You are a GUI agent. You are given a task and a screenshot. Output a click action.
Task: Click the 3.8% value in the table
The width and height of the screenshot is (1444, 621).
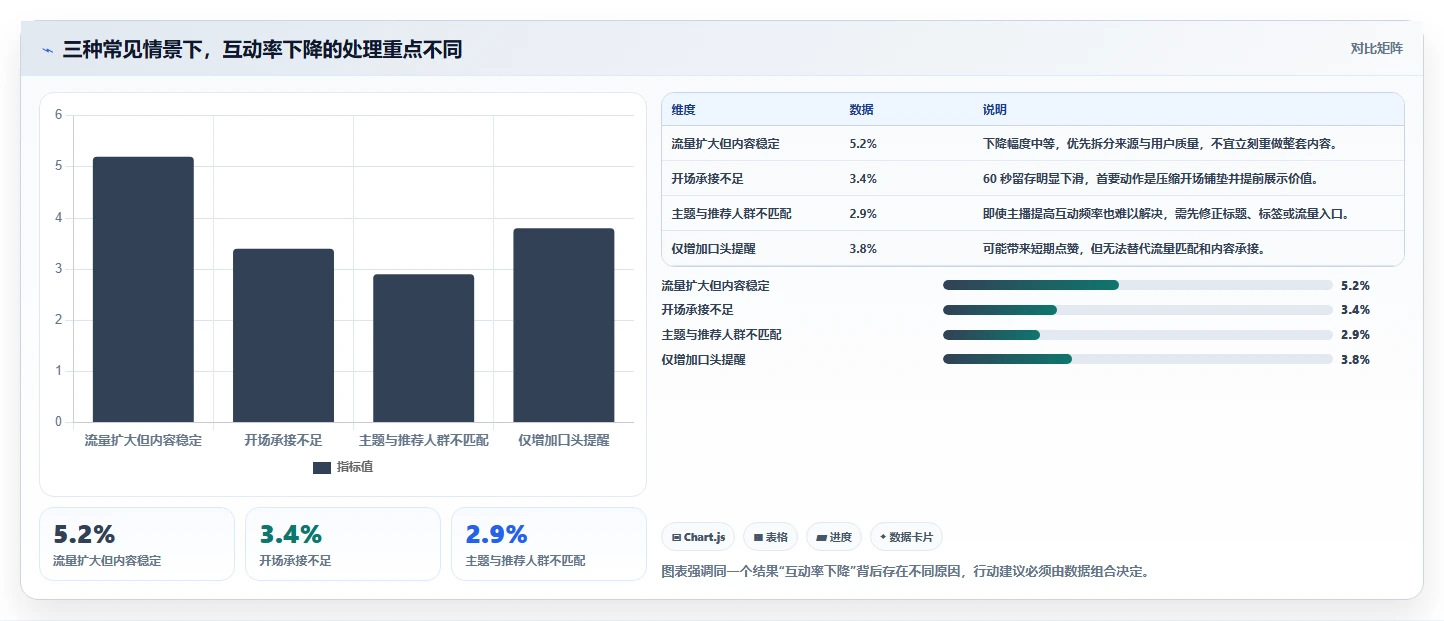(x=863, y=249)
